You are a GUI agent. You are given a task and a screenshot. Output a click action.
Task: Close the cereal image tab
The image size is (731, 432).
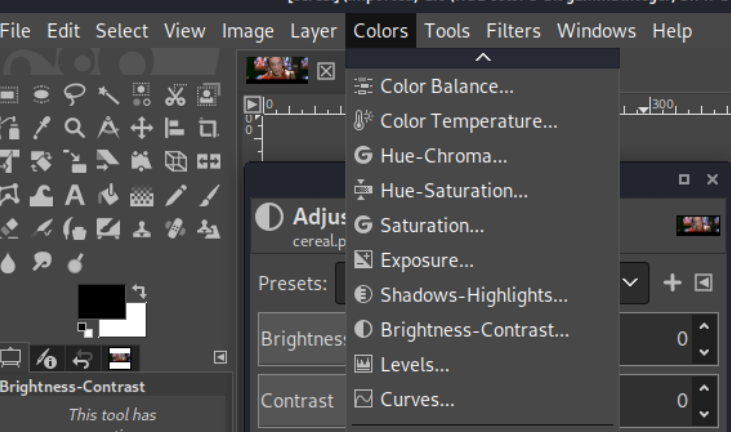pyautogui.click(x=325, y=71)
